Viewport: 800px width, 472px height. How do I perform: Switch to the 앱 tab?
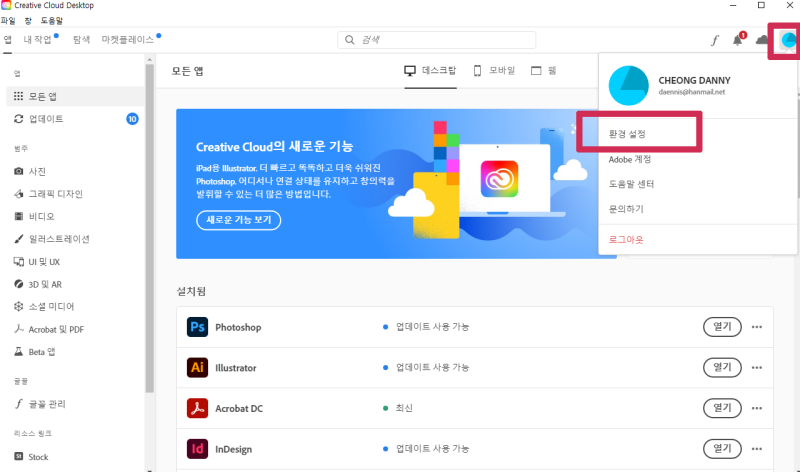point(8,40)
